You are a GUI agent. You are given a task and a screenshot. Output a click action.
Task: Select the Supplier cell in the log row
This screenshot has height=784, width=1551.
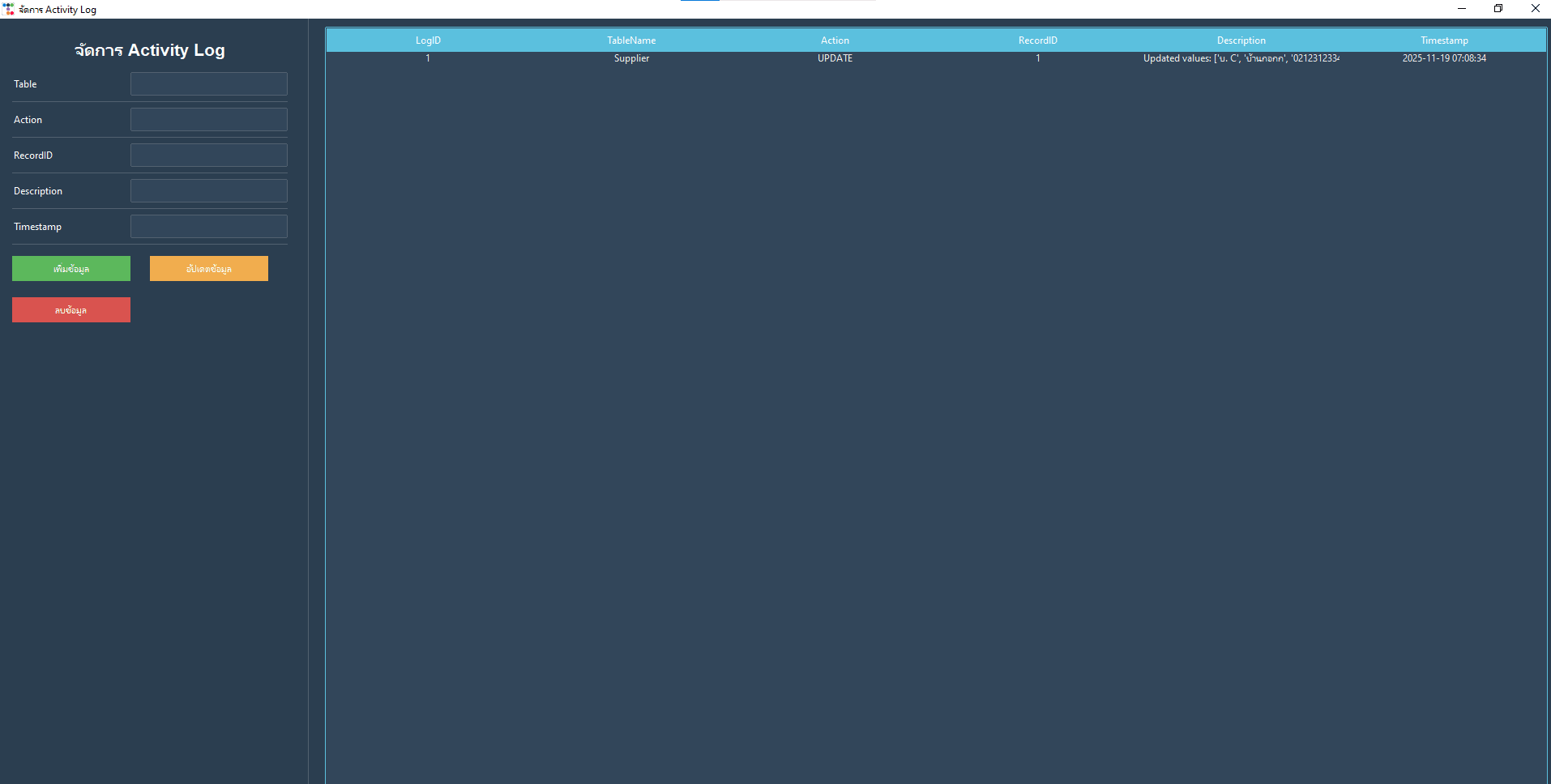click(x=631, y=58)
